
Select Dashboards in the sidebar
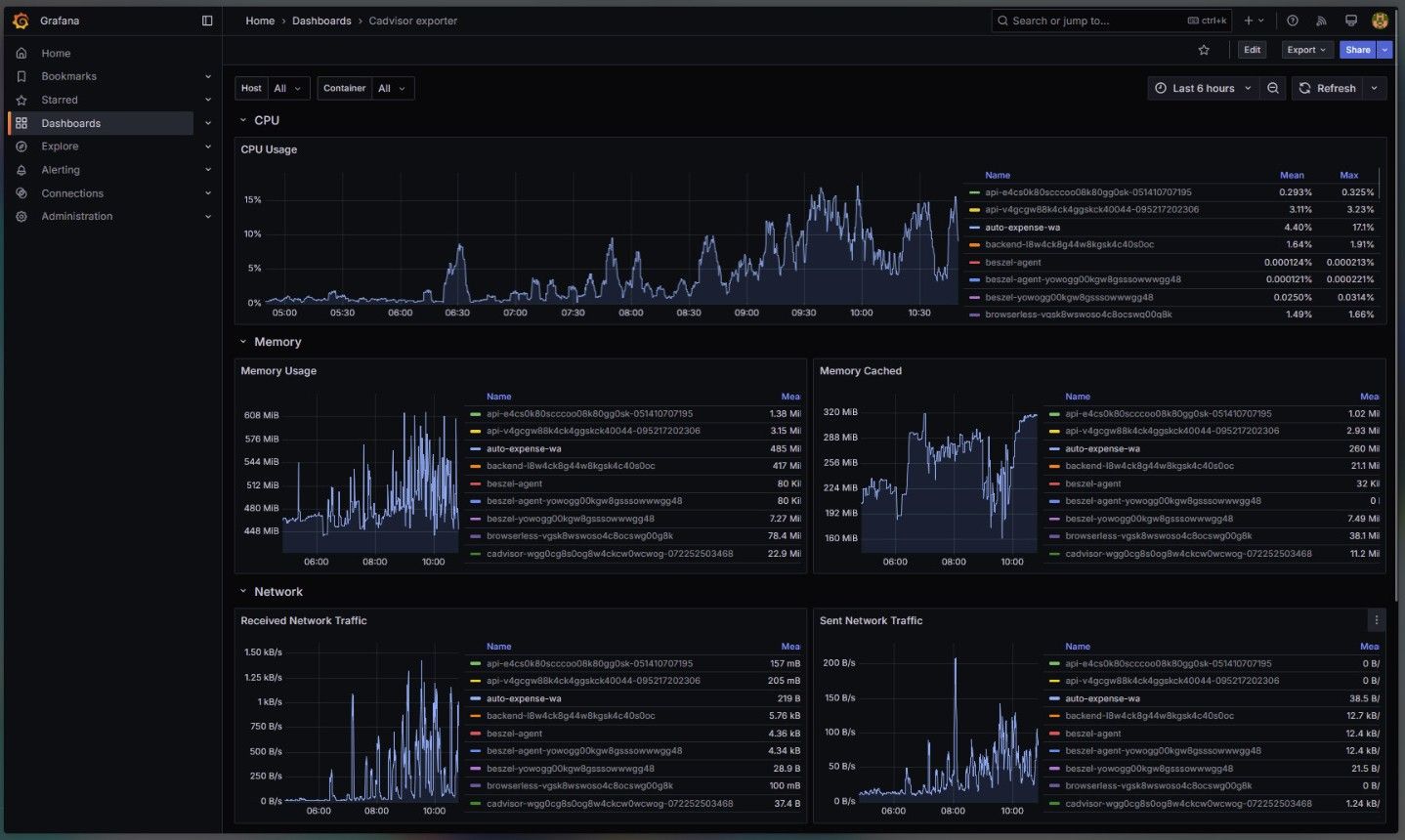71,123
